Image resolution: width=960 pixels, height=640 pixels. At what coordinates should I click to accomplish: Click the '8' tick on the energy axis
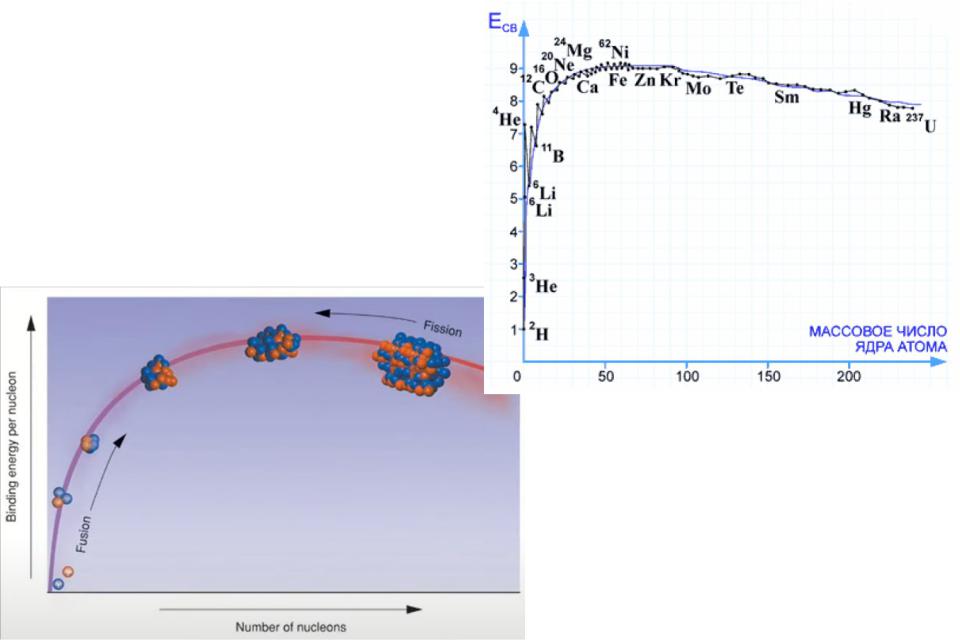tap(514, 101)
